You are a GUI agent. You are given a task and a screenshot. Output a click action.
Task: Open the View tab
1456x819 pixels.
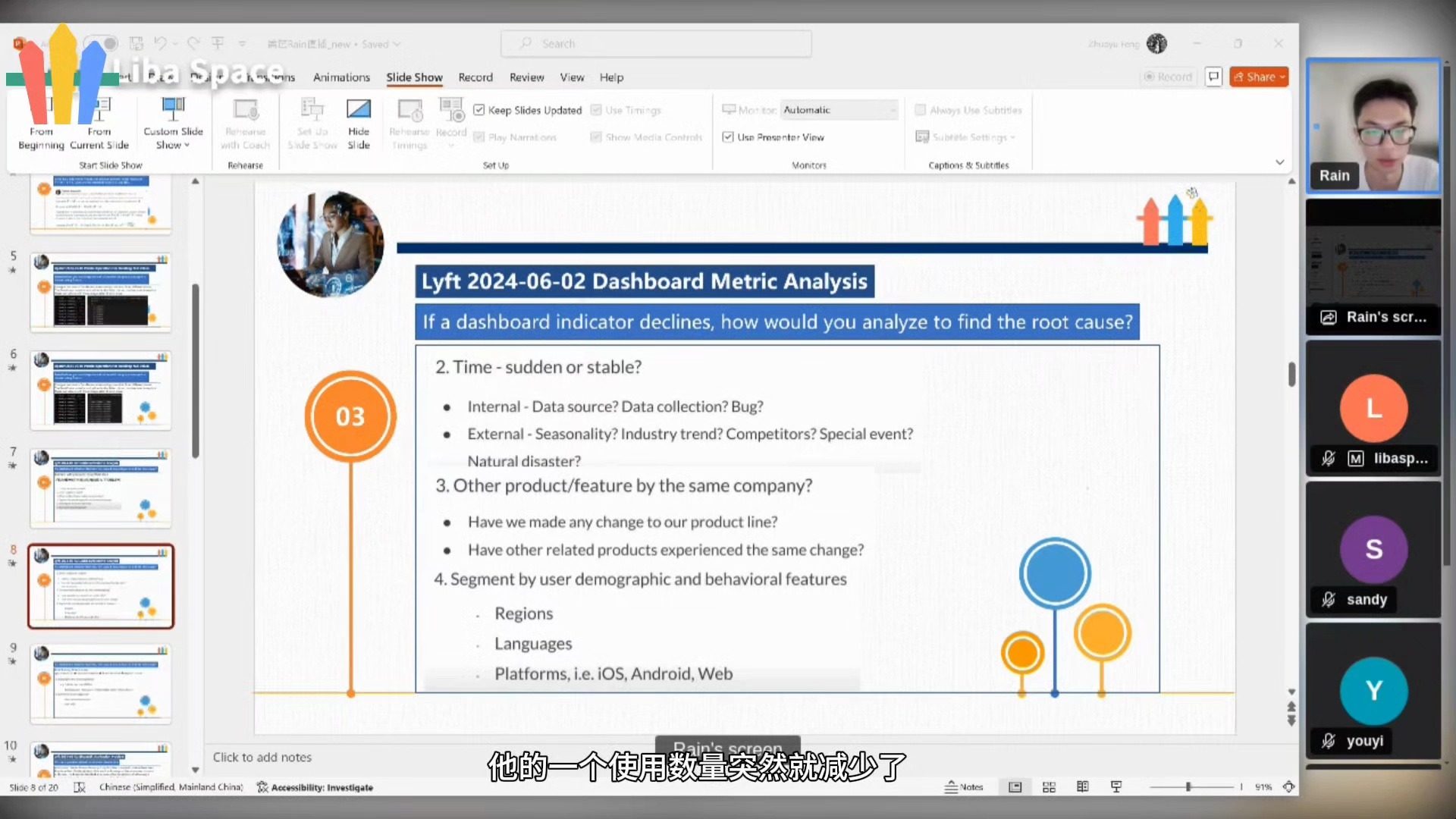click(572, 77)
